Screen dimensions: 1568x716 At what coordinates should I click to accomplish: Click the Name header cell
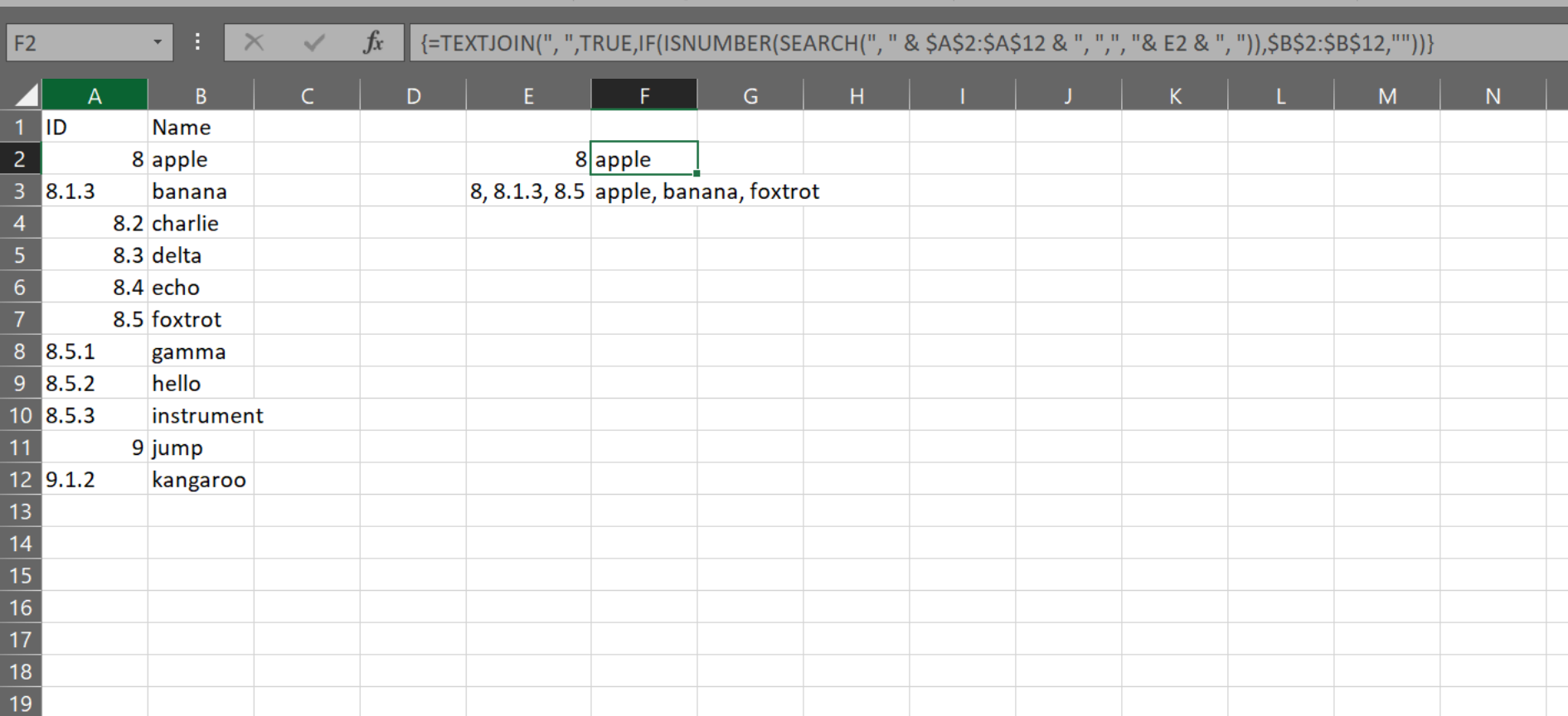click(x=201, y=127)
